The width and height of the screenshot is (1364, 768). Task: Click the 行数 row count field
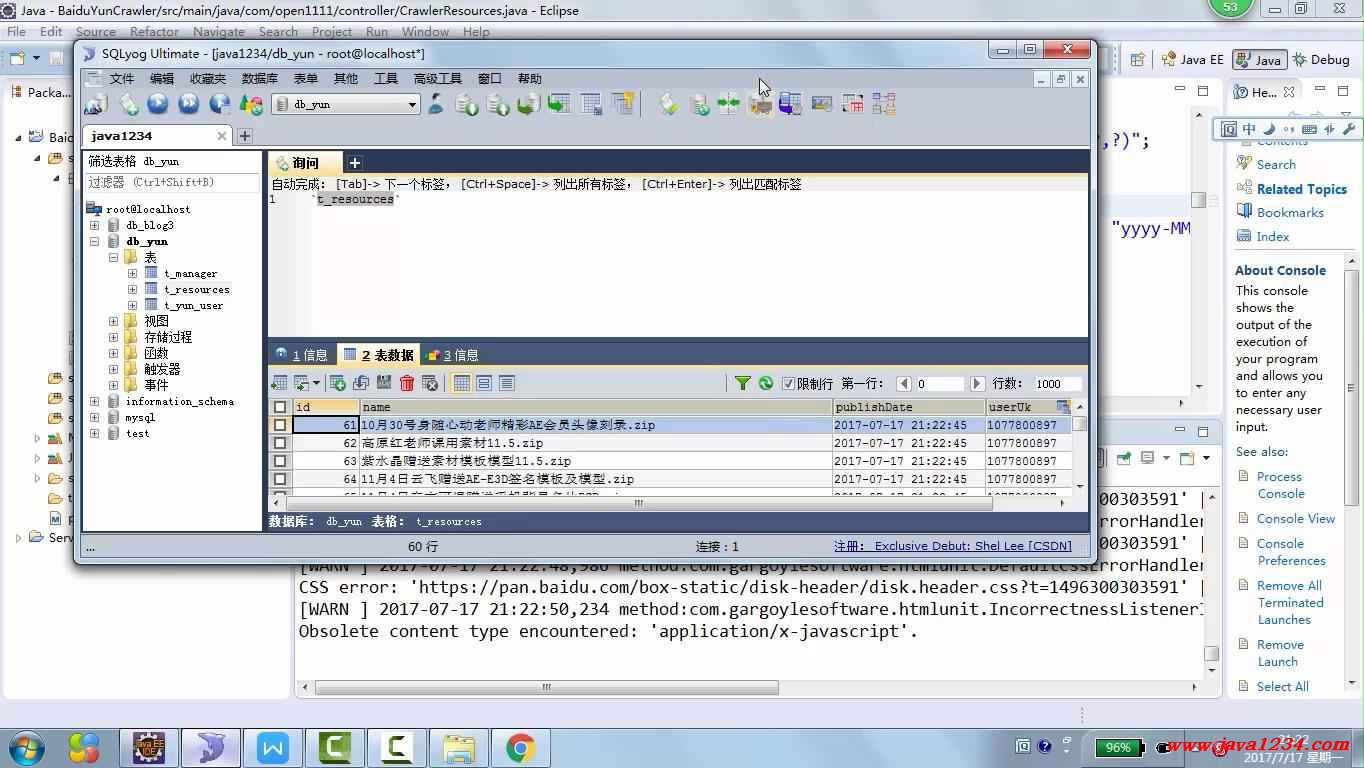(1058, 383)
